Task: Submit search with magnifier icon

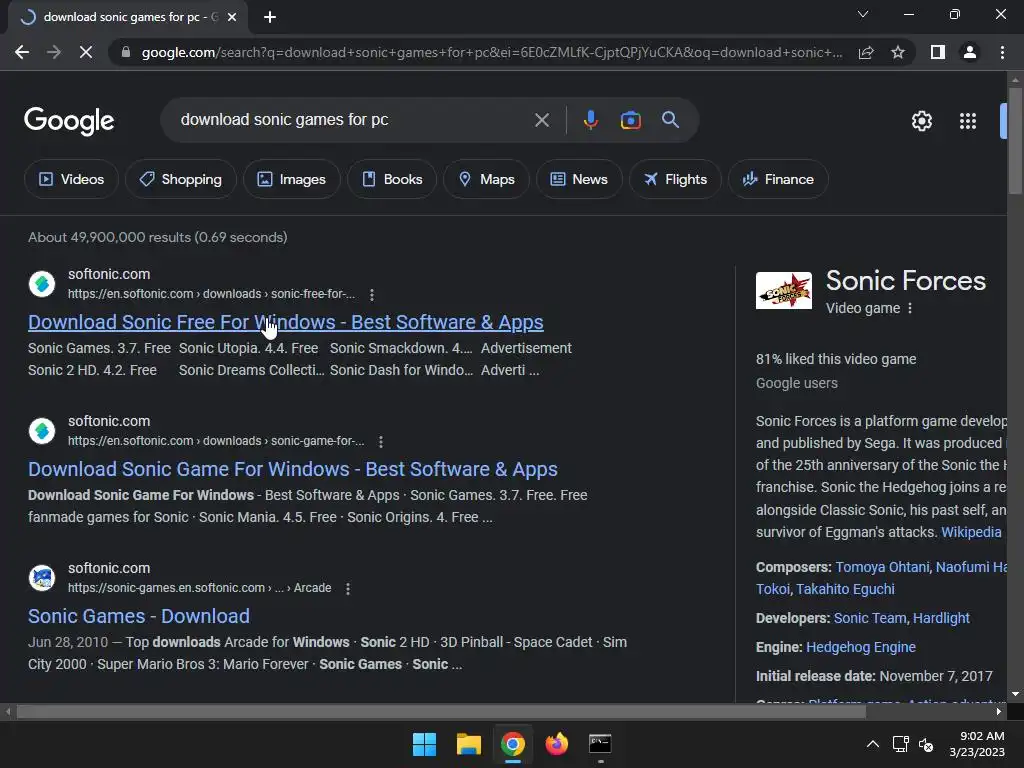Action: 670,120
